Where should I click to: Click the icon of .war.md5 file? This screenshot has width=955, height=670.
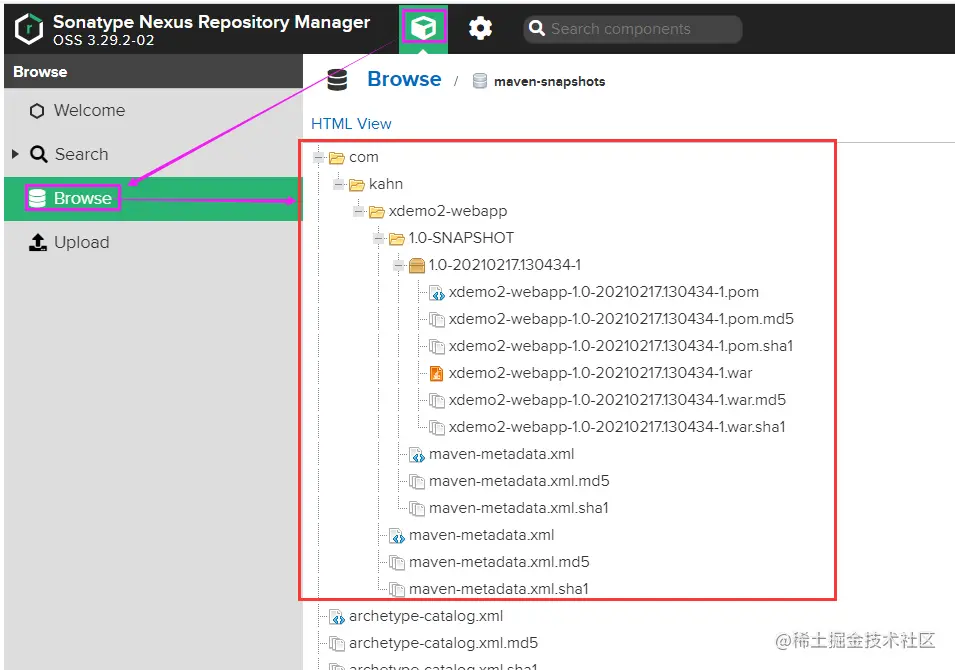pos(437,400)
